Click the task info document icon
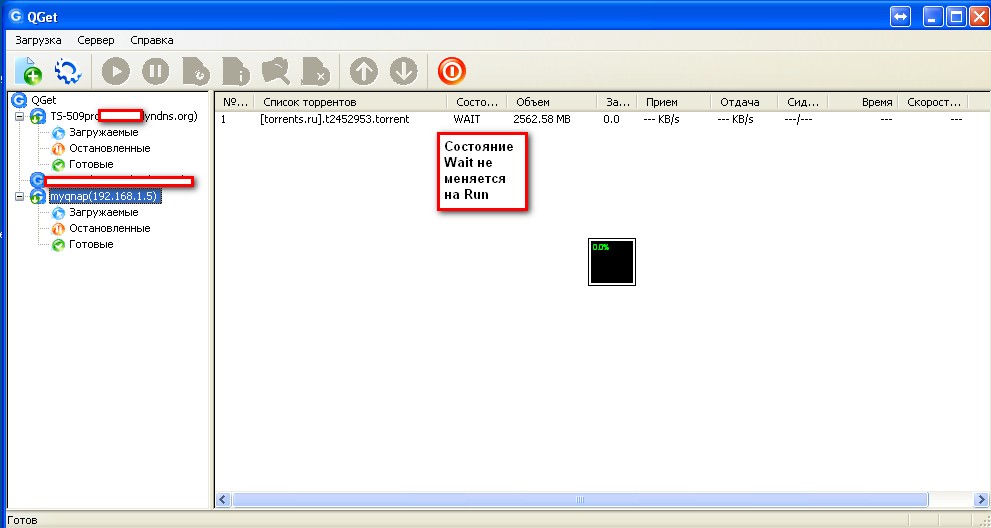This screenshot has width=991, height=528. [236, 71]
